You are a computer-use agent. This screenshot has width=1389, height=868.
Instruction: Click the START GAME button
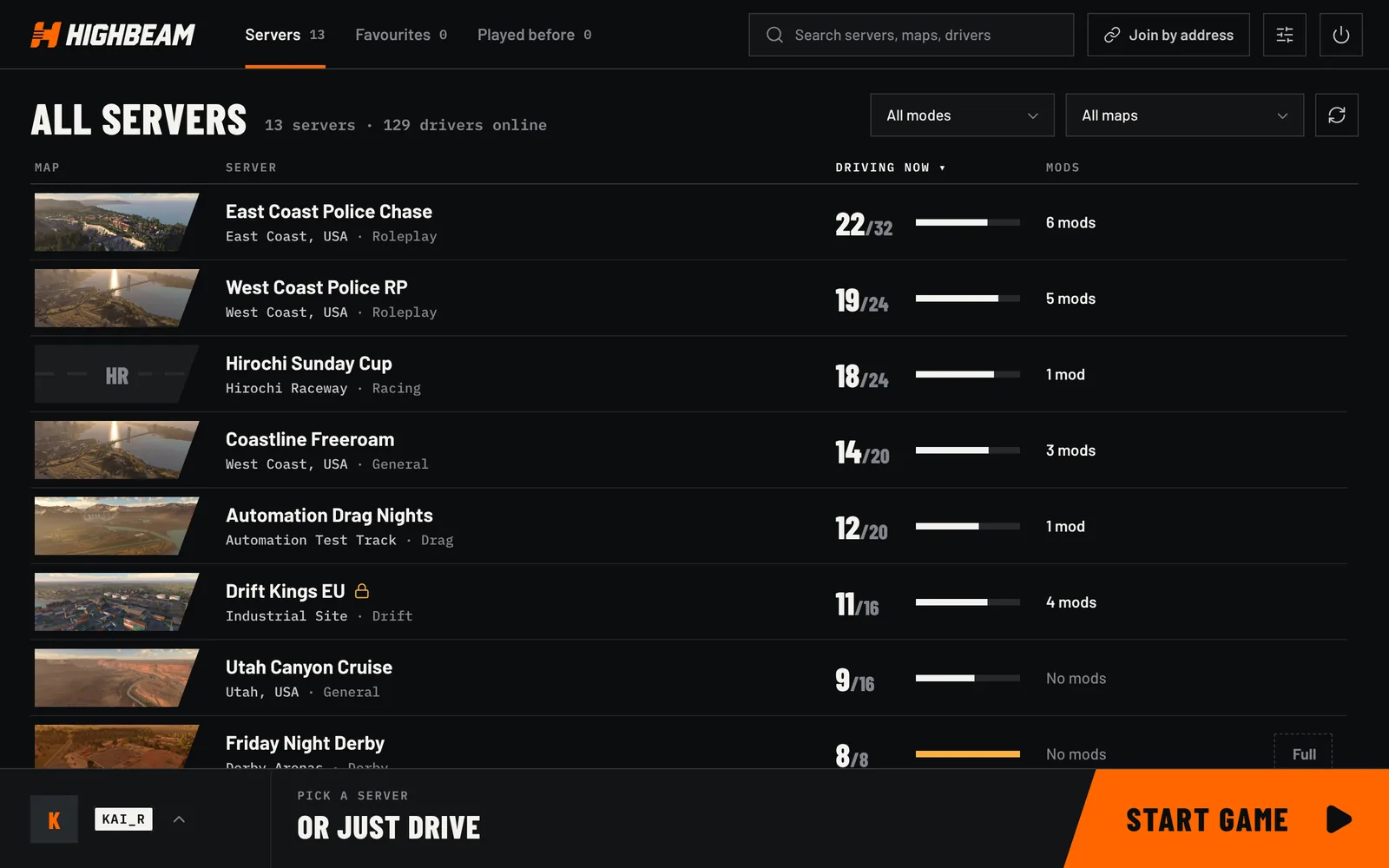[x=1227, y=819]
